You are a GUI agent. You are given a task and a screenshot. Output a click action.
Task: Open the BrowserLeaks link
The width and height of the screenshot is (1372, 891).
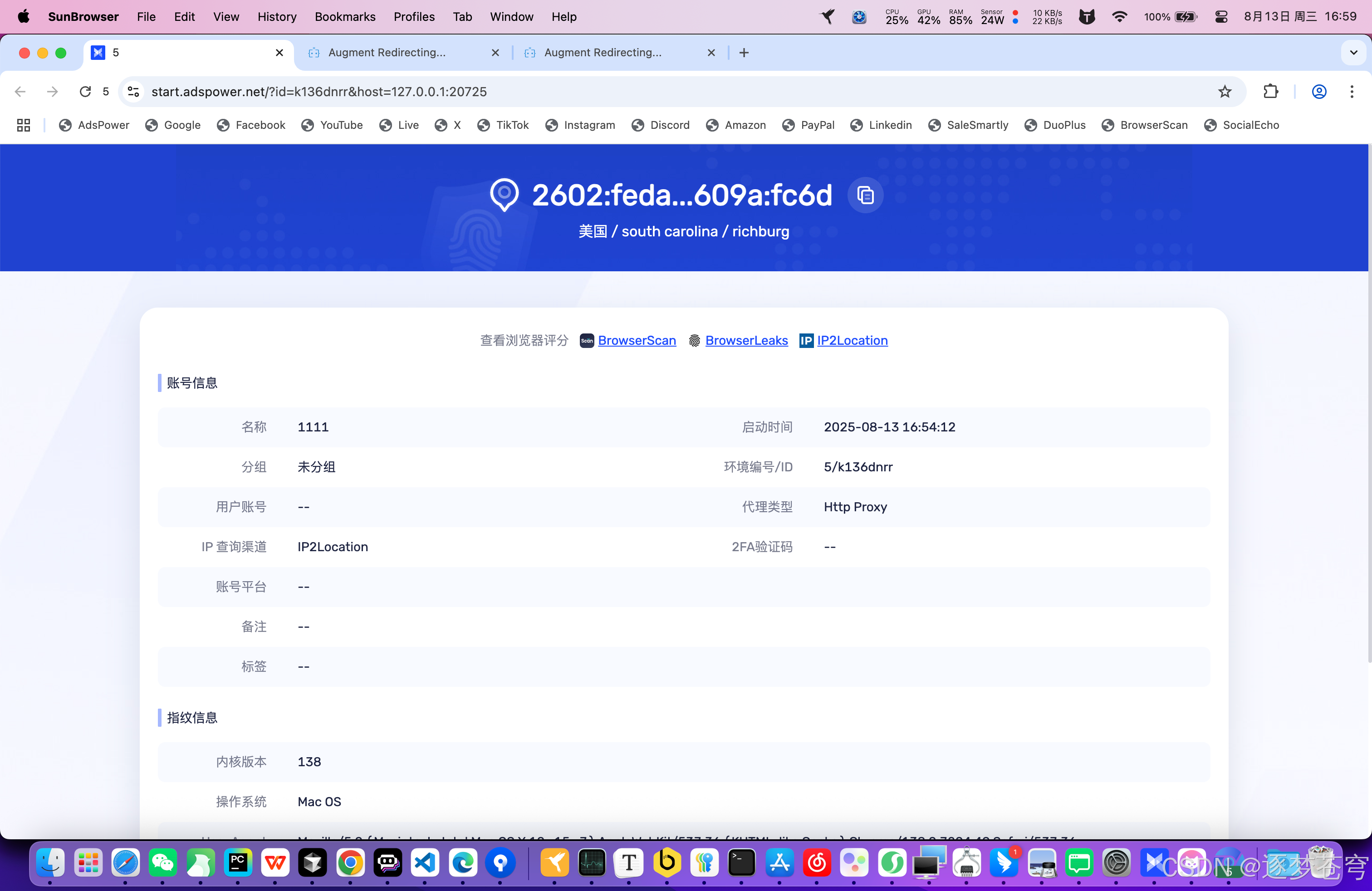(746, 341)
